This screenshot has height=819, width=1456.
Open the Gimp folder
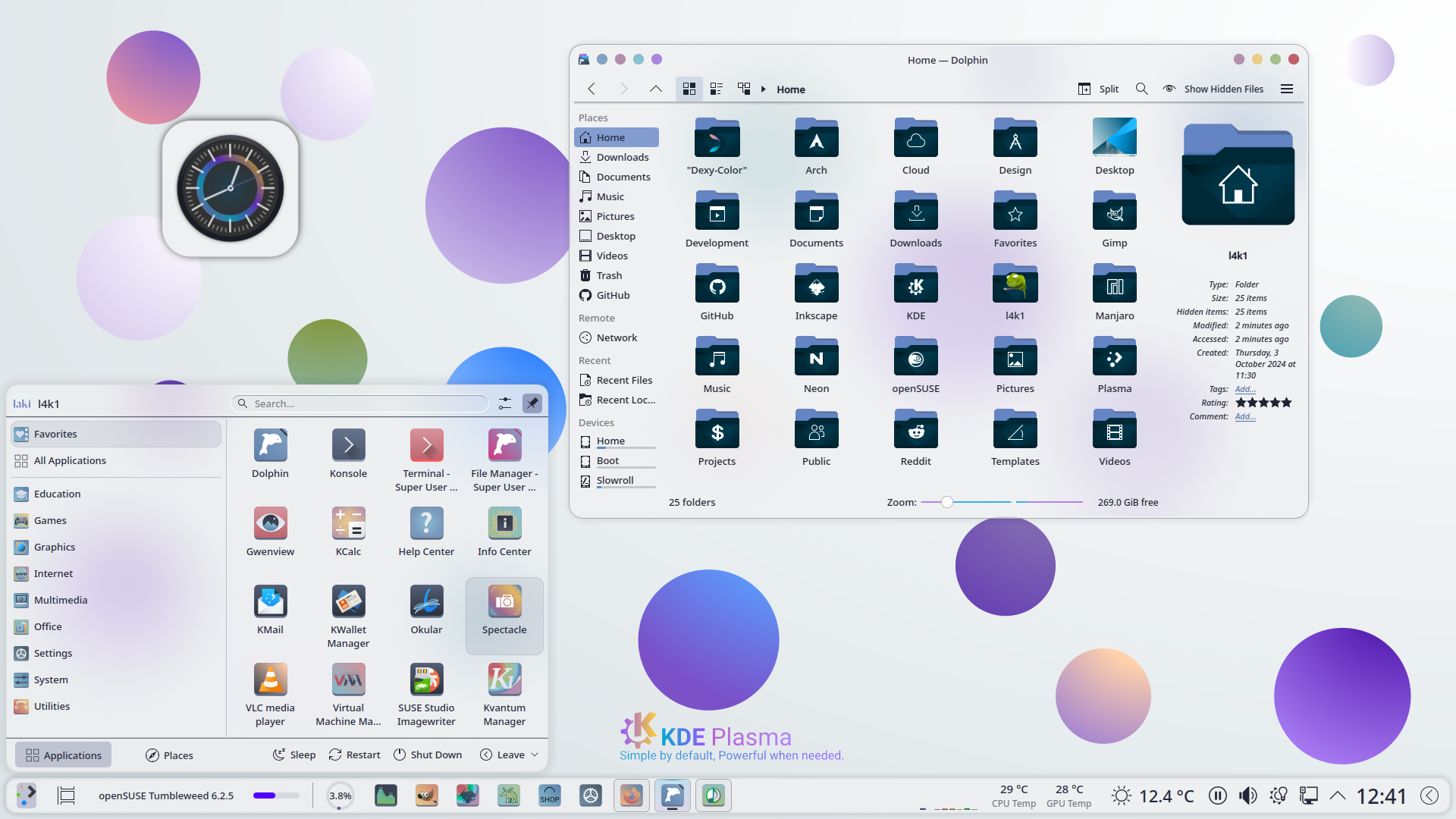pos(1114,219)
